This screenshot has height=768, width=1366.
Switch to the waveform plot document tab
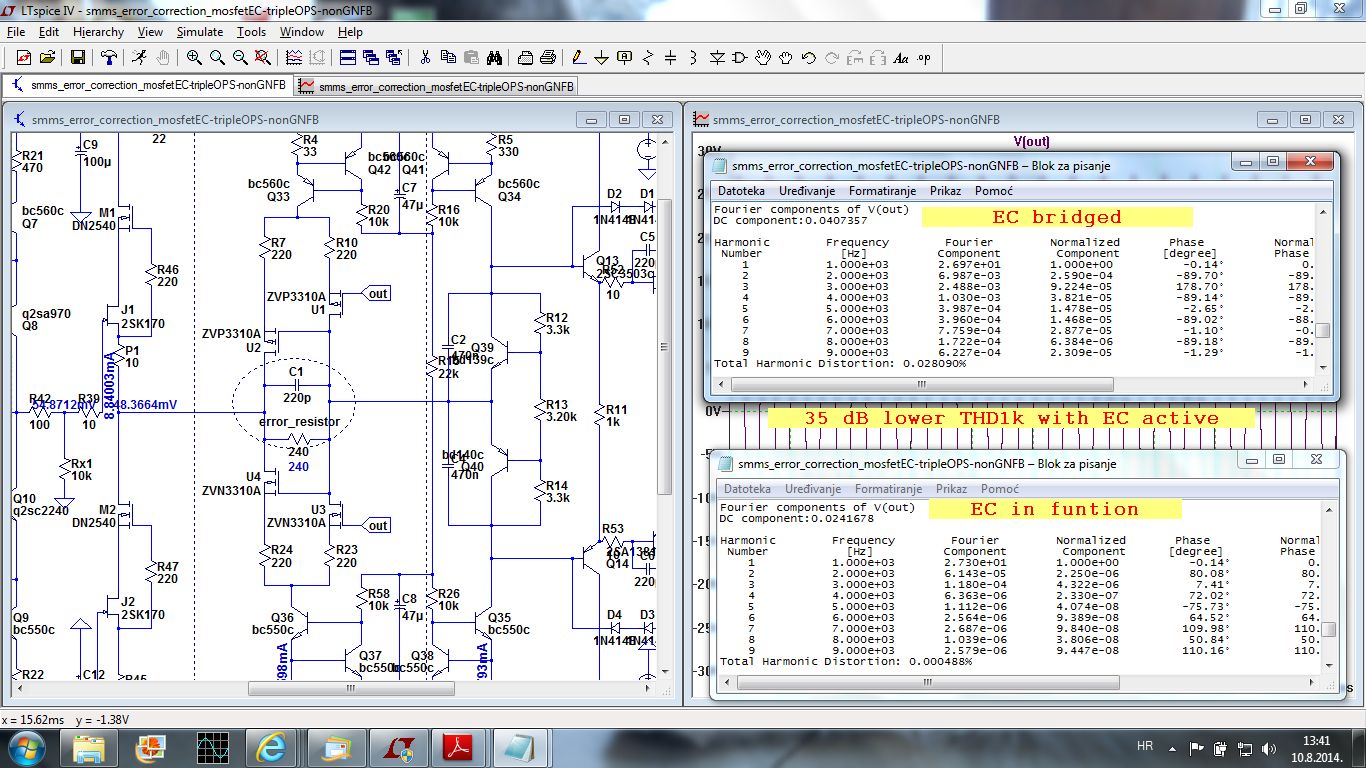click(437, 86)
